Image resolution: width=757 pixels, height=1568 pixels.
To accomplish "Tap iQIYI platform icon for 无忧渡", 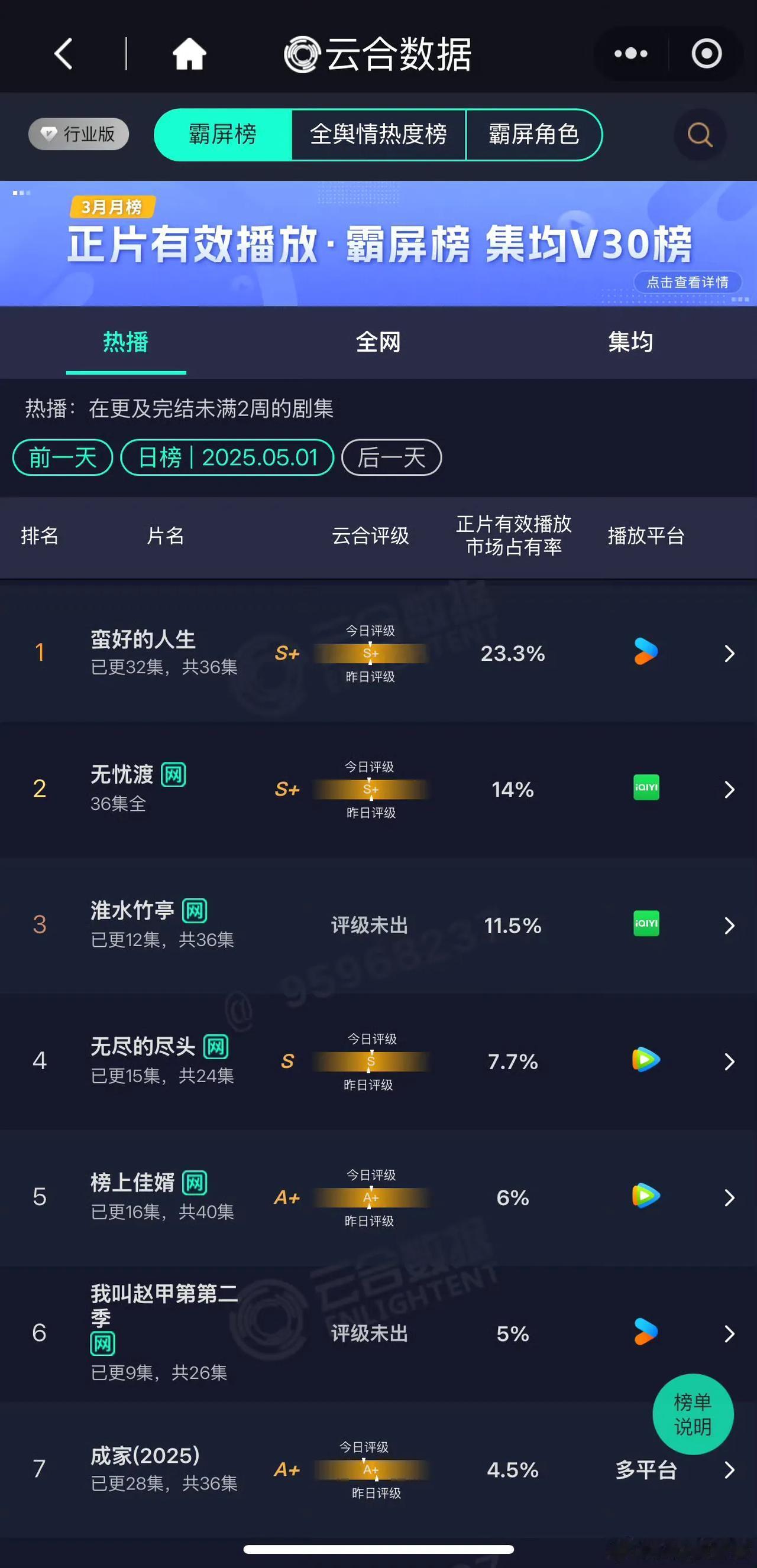I will (x=646, y=788).
